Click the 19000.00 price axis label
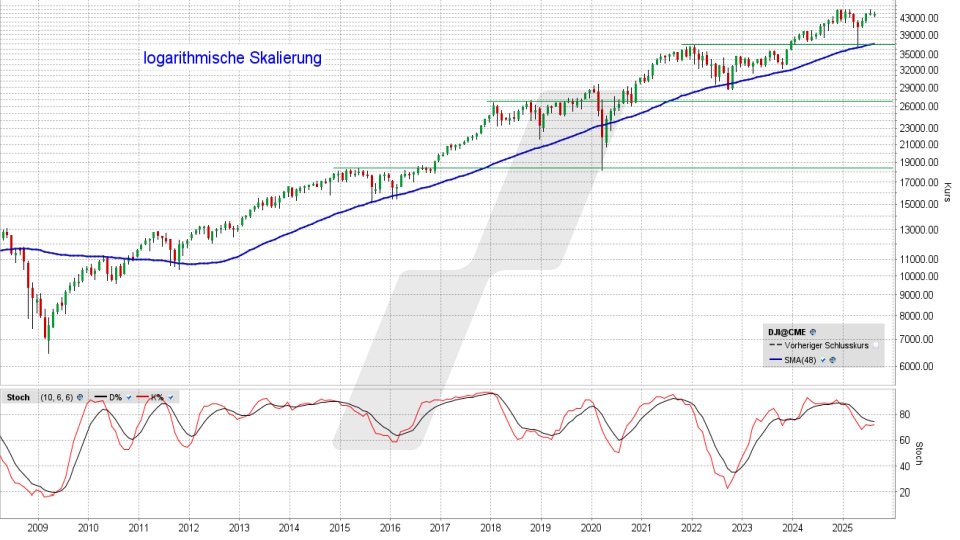This screenshot has height=540, width=960. click(x=919, y=162)
